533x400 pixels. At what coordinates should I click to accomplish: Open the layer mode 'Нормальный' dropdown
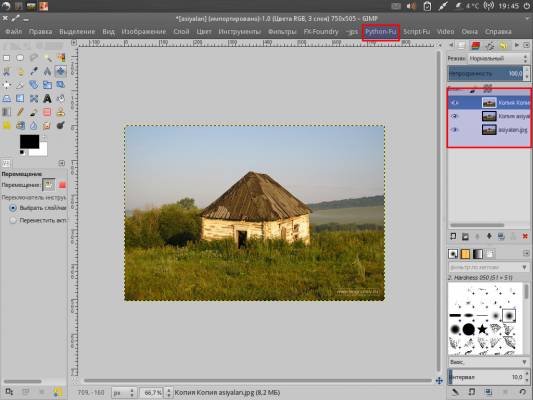click(x=498, y=58)
